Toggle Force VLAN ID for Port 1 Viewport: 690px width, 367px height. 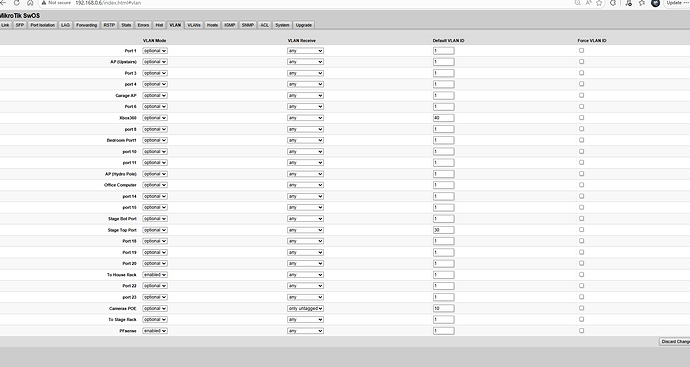(581, 51)
